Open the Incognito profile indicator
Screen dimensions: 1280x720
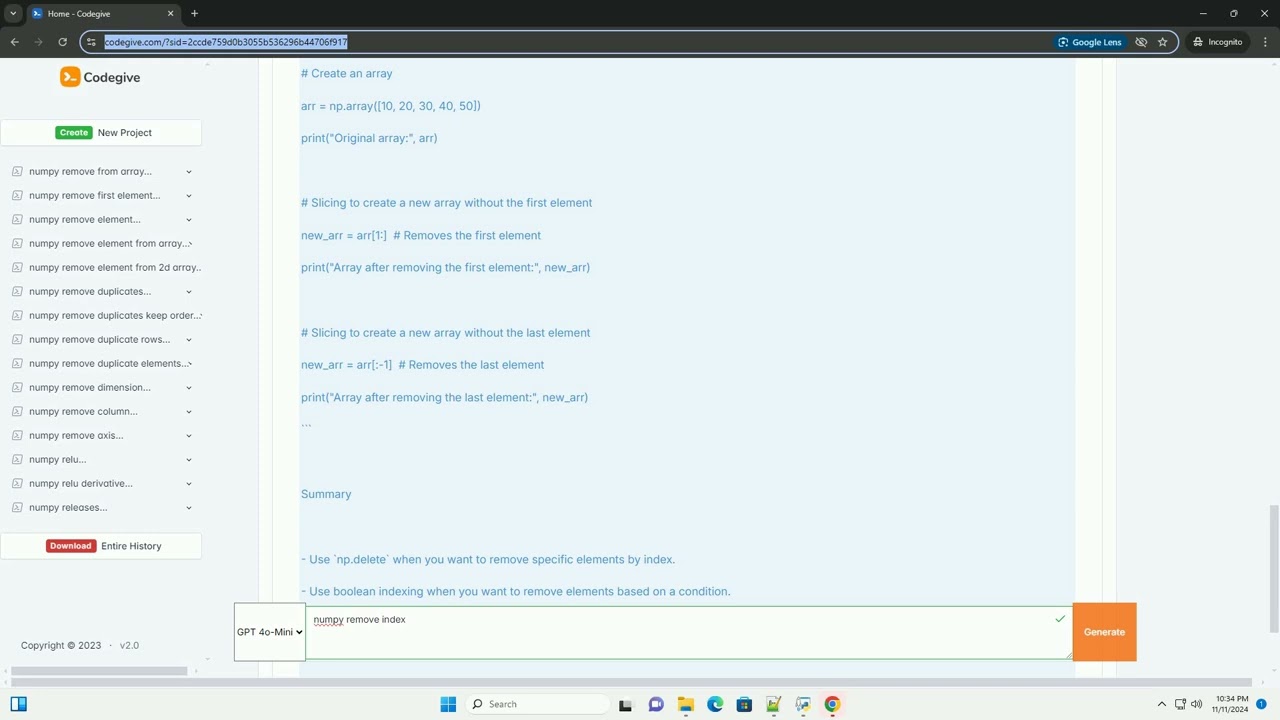(x=1217, y=42)
